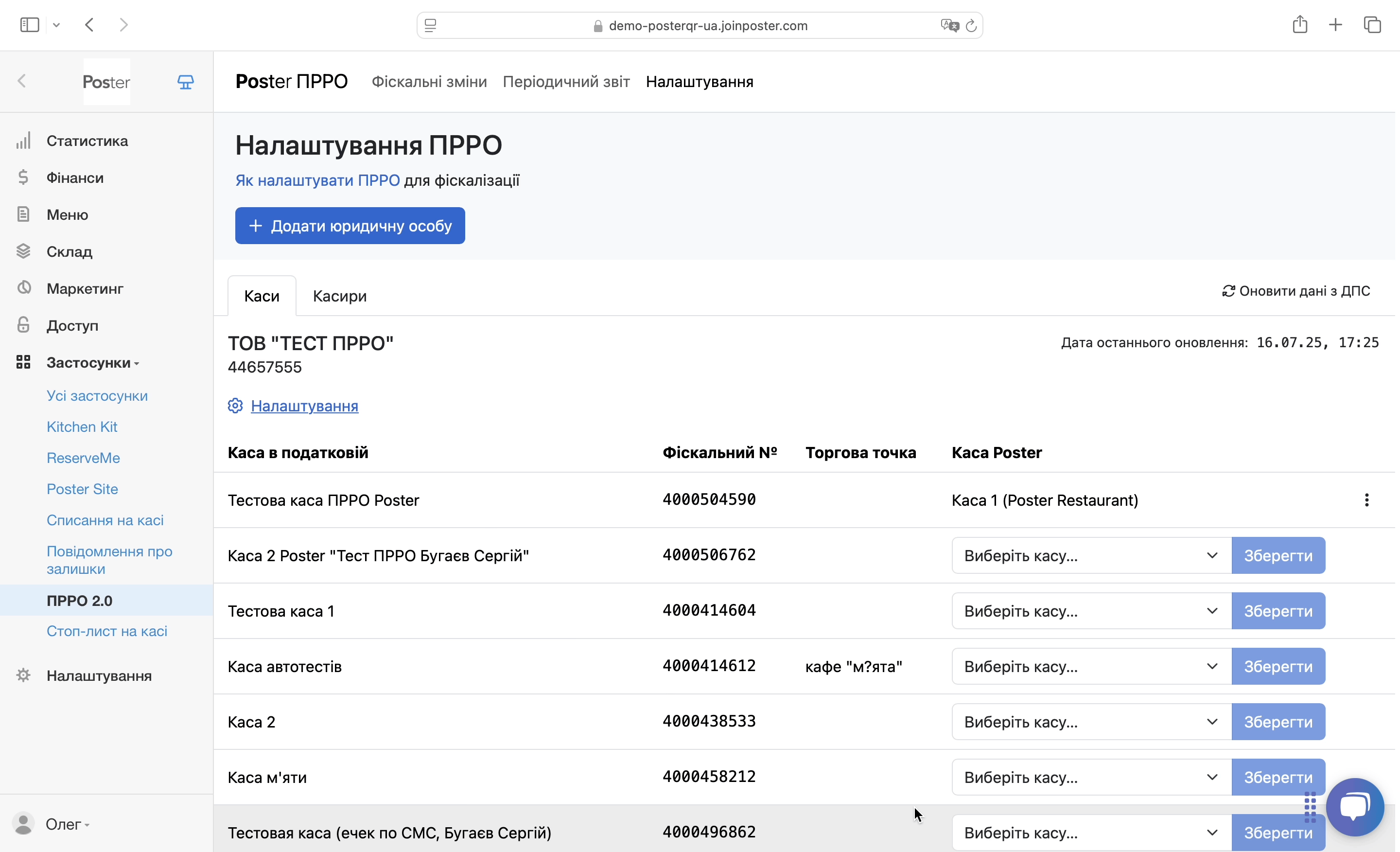This screenshot has width=1400, height=852.
Task: Click the Доступ lock icon
Action: (x=23, y=324)
